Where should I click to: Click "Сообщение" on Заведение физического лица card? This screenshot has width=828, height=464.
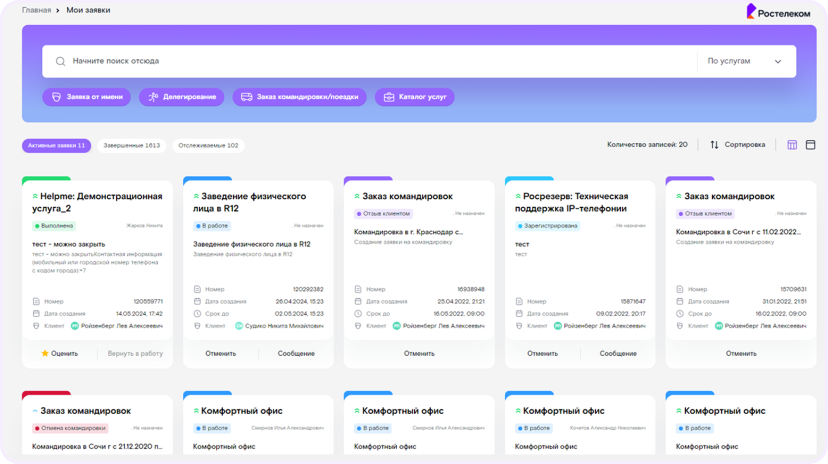tap(296, 354)
